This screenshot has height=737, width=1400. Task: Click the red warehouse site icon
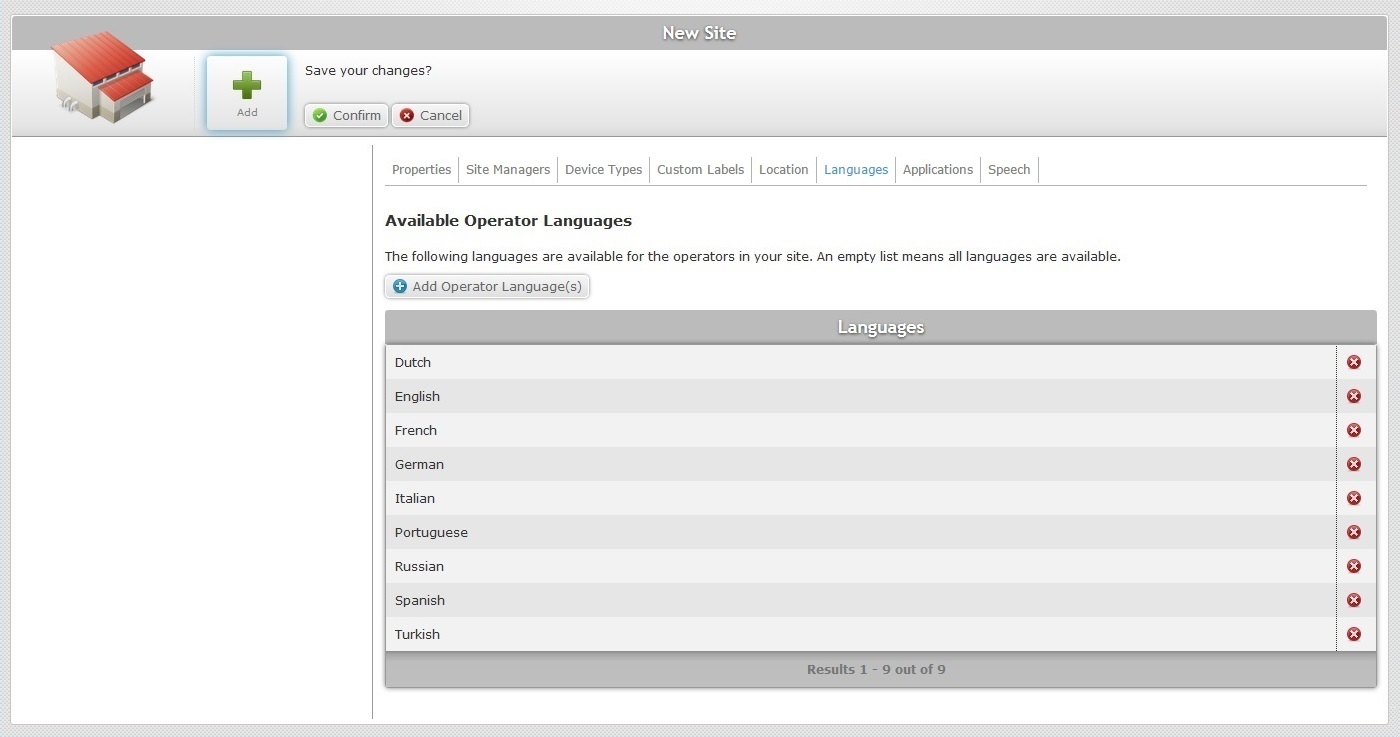coord(102,76)
